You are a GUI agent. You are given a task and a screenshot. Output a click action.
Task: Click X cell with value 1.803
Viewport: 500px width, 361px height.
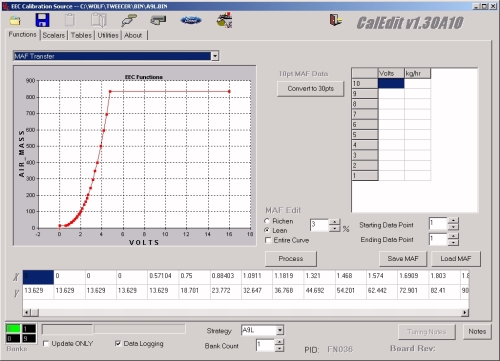pos(444,276)
